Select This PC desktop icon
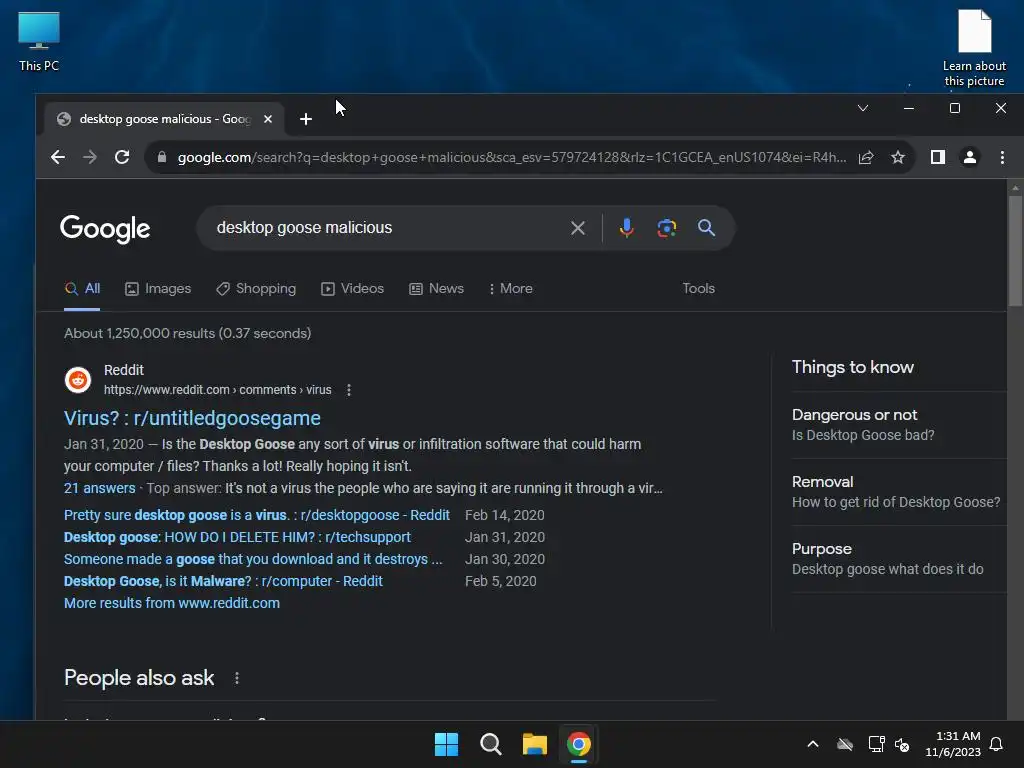This screenshot has width=1024, height=768. [39, 42]
